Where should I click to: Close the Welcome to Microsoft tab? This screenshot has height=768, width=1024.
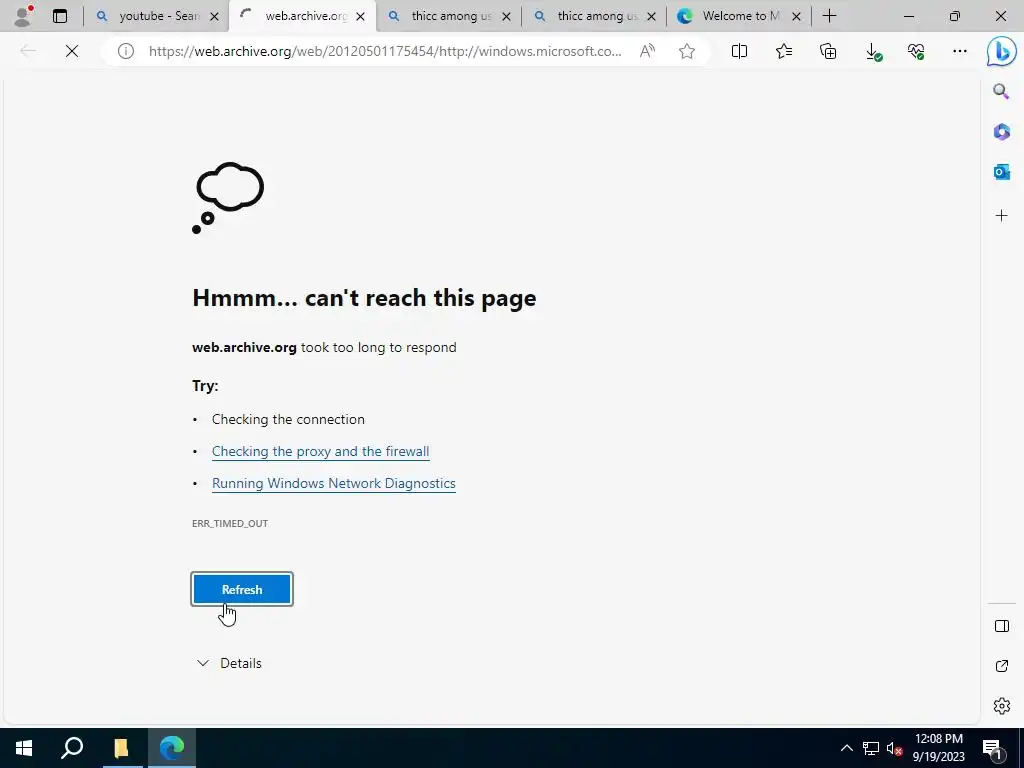coord(796,16)
